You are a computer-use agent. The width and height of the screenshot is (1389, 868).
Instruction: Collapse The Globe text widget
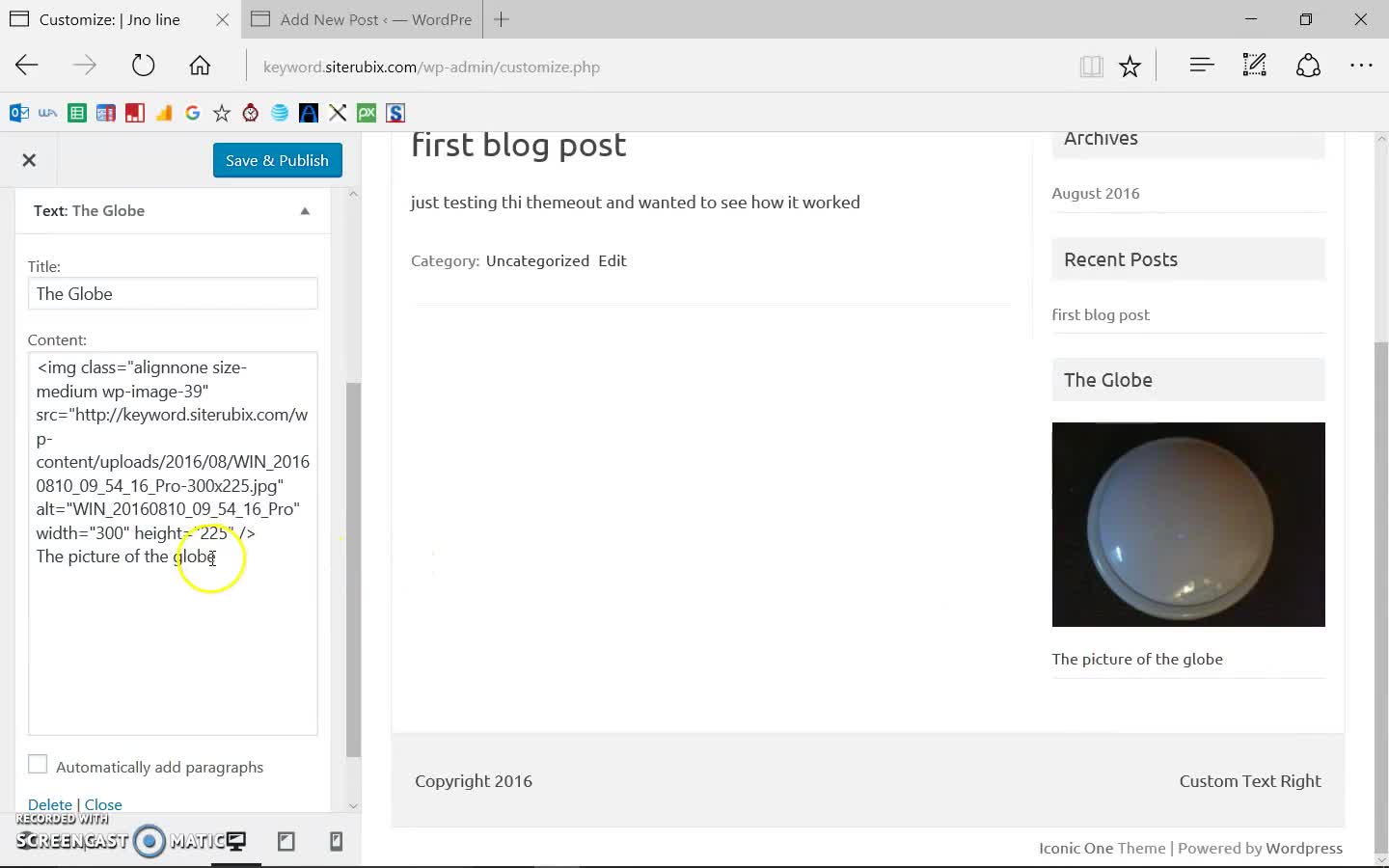click(305, 211)
